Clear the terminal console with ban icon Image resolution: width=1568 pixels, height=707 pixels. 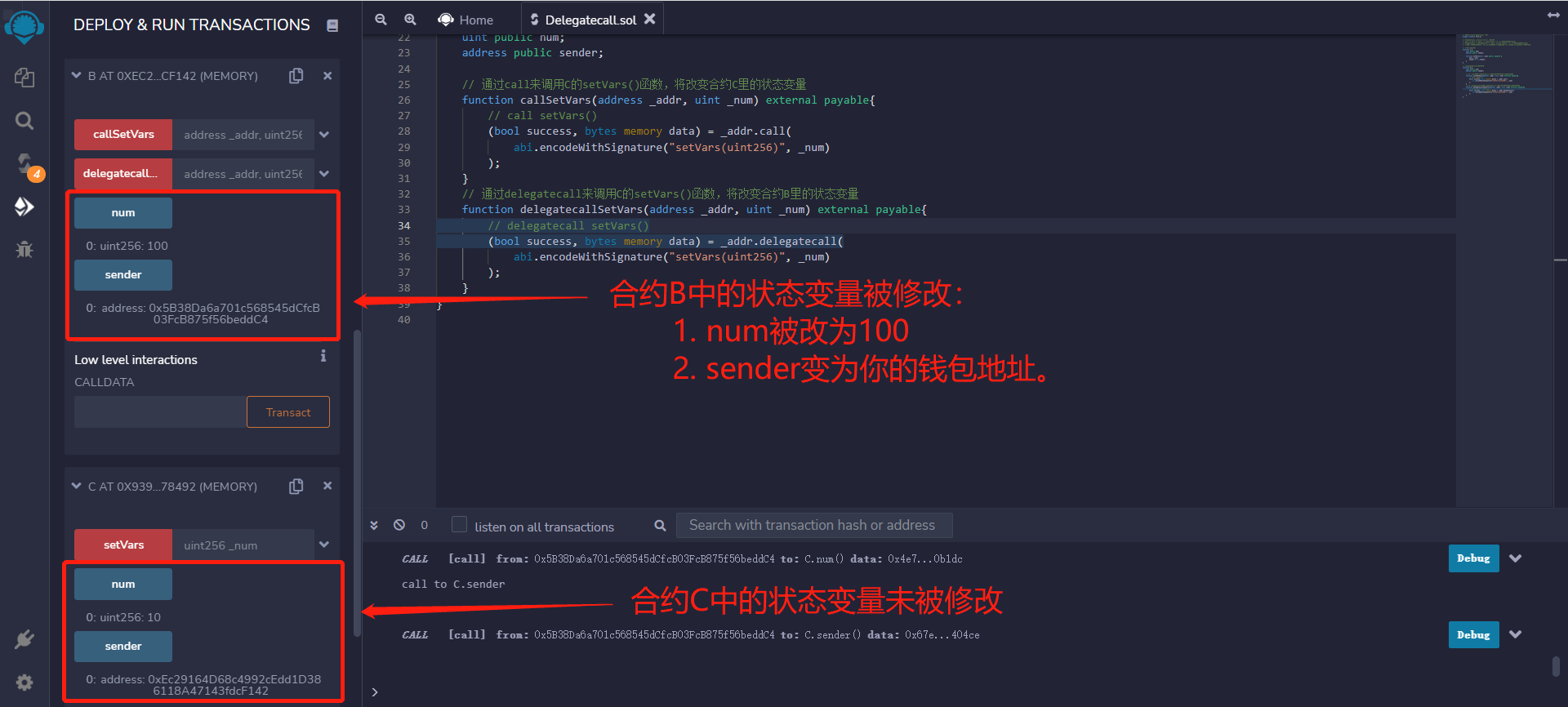[399, 525]
